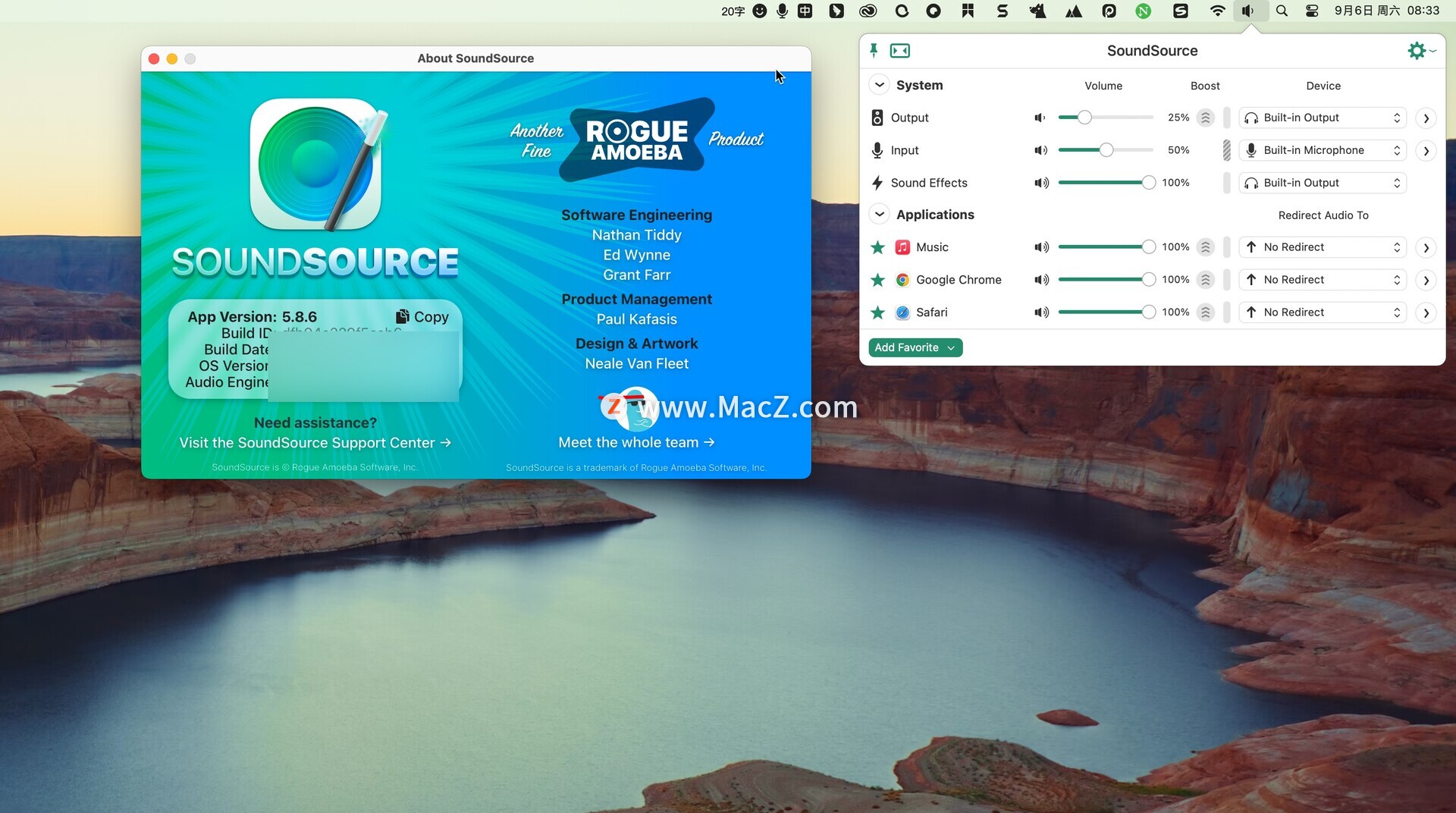The image size is (1456, 813).
Task: Collapse the Applications section
Action: coord(879,215)
